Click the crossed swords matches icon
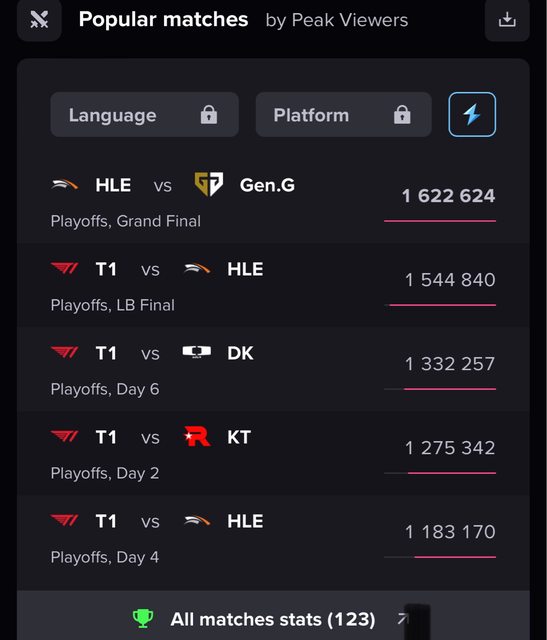The width and height of the screenshot is (547, 640). [39, 20]
